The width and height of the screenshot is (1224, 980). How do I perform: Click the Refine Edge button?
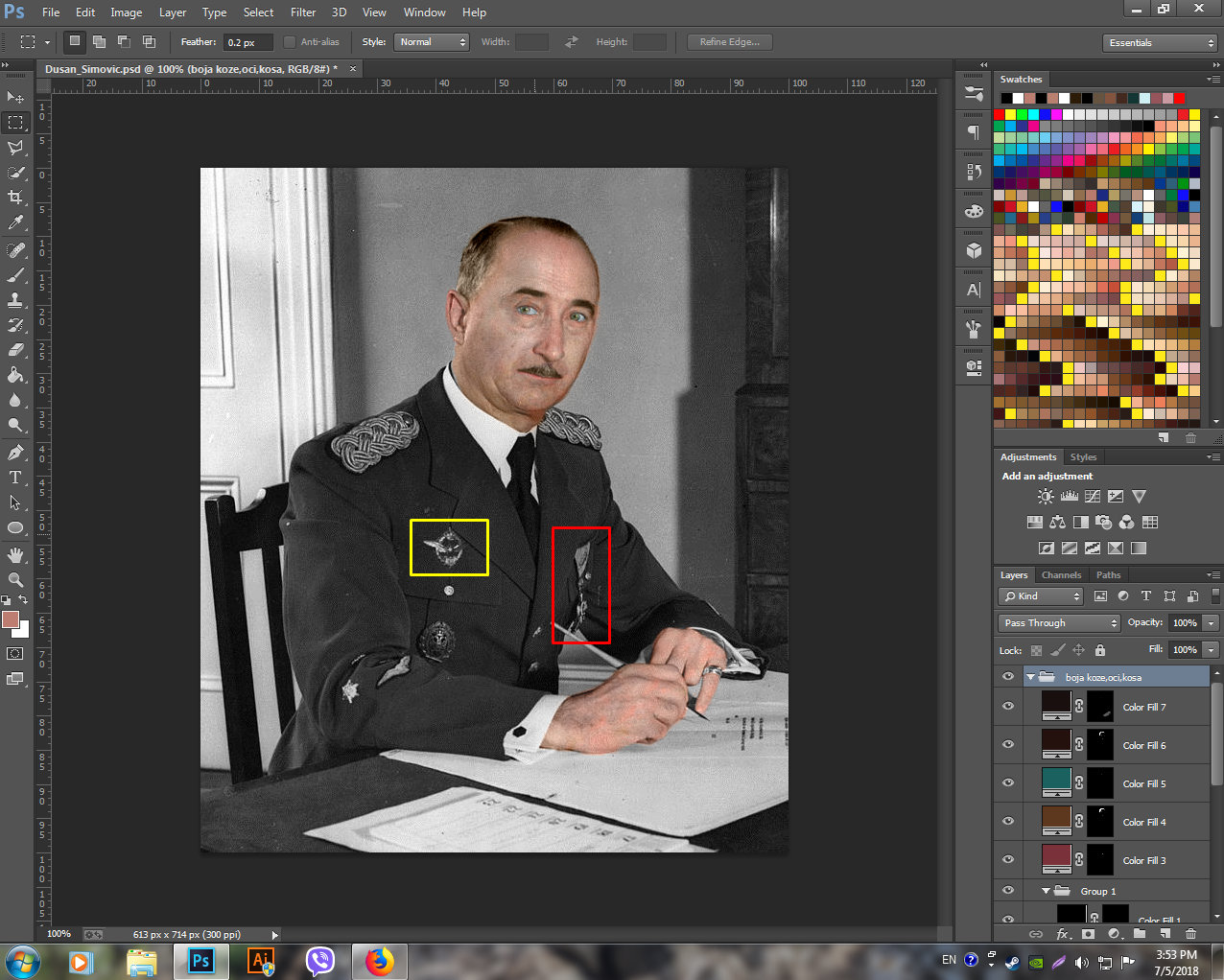click(730, 42)
